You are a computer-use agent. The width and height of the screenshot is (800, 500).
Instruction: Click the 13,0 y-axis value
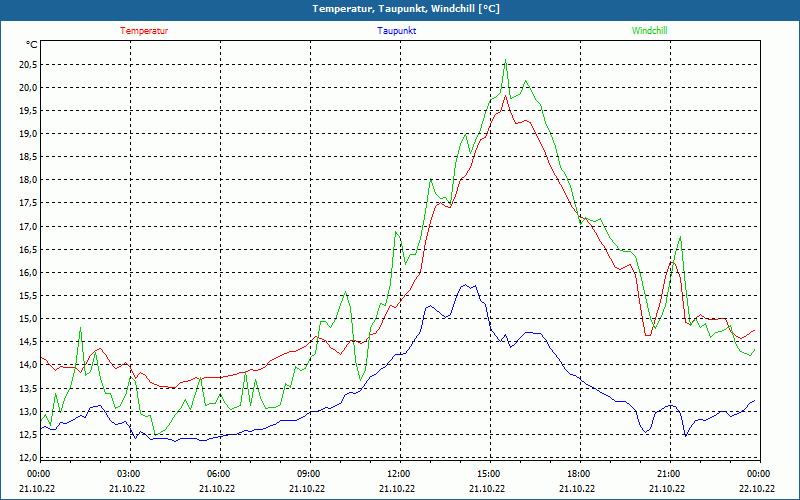(x=28, y=412)
